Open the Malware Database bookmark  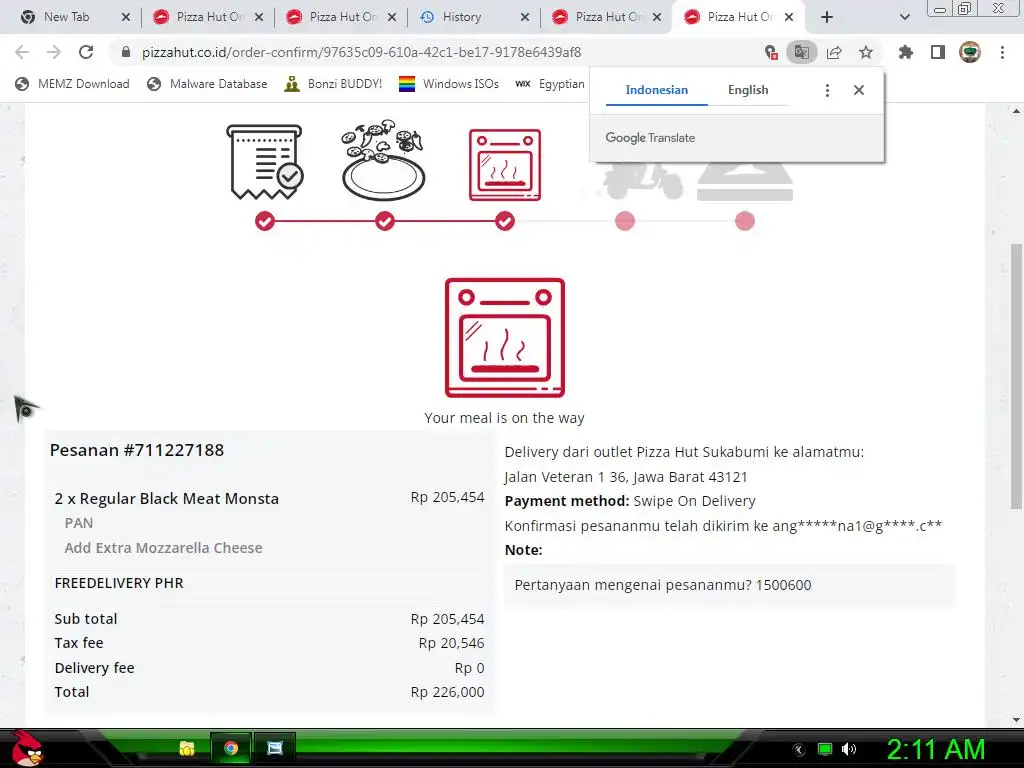click(x=207, y=84)
